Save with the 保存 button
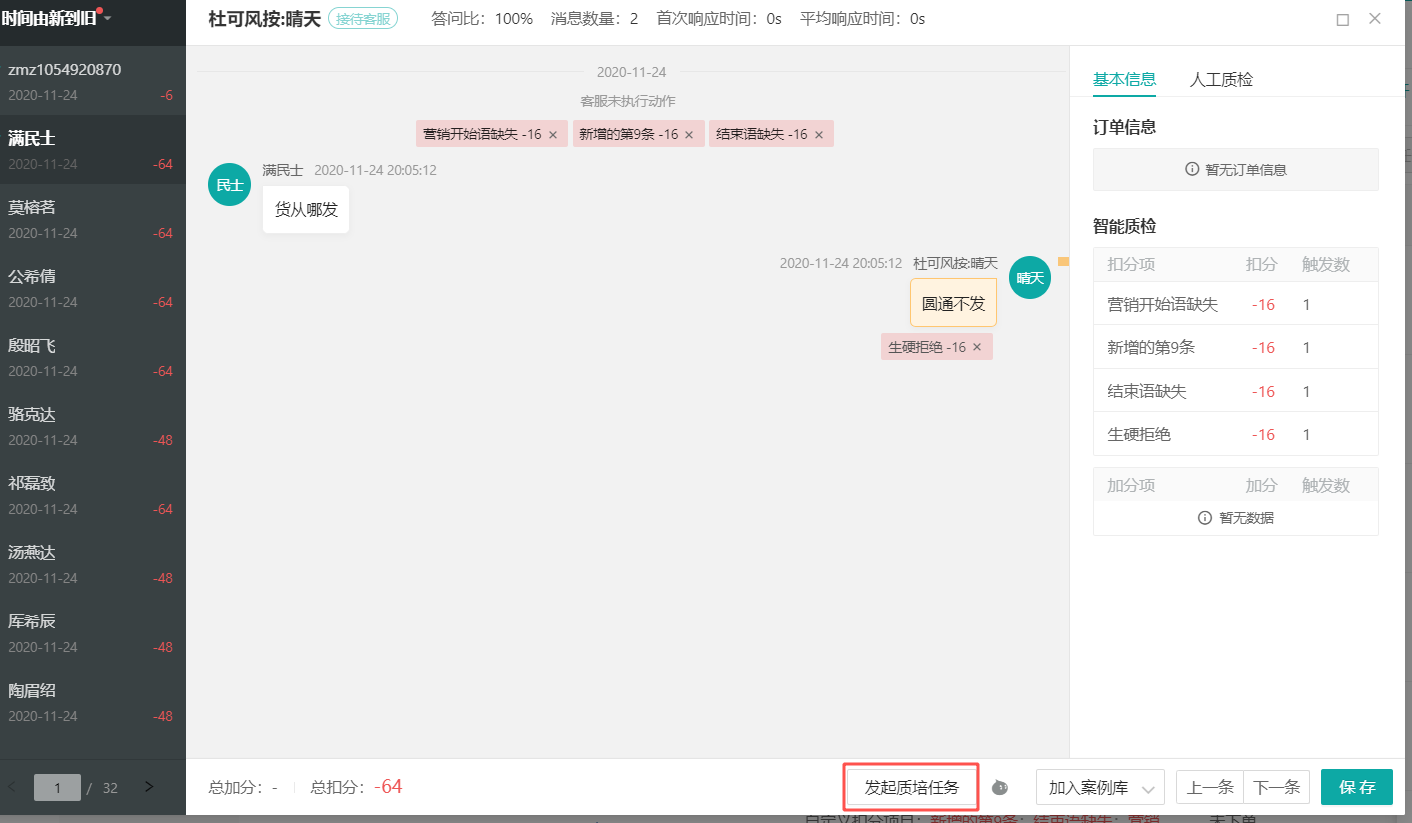 [x=1357, y=787]
